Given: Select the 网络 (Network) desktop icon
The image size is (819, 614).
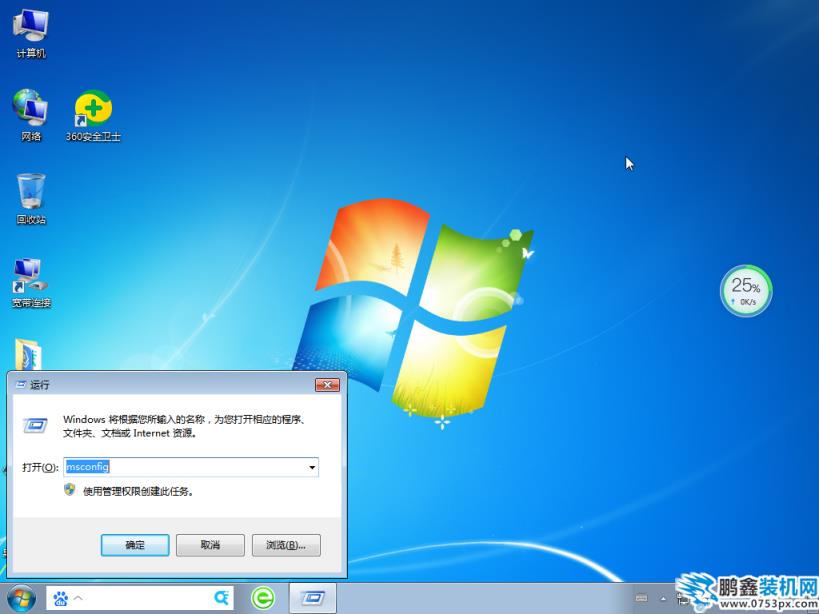Looking at the screenshot, I should coord(31,115).
